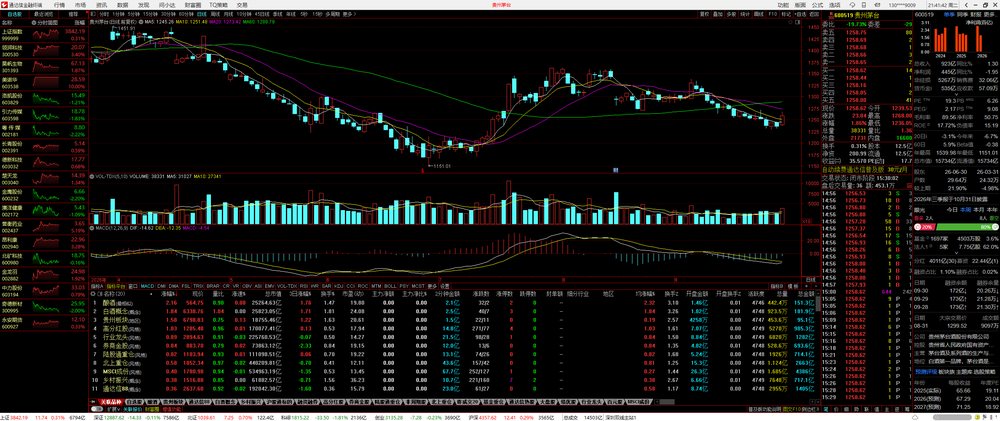The height and width of the screenshot is (421, 1000).
Task: Select the 1分钟 chart period
Action: 119,14
